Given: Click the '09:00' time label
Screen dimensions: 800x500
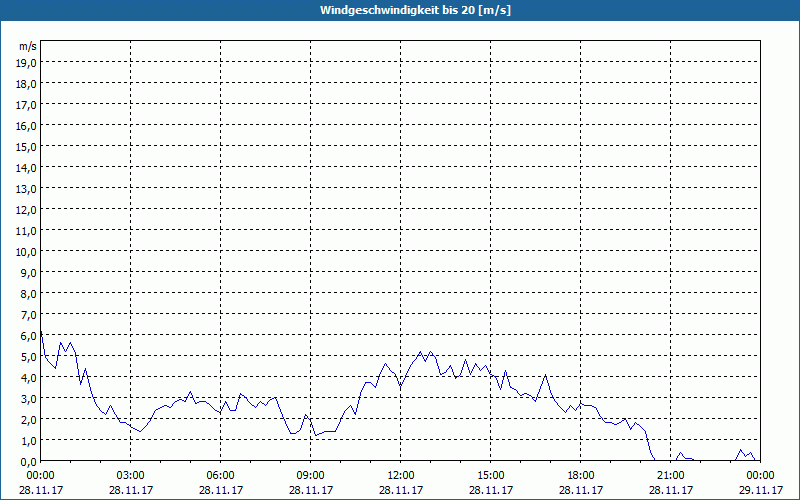Looking at the screenshot, I should tap(311, 476).
